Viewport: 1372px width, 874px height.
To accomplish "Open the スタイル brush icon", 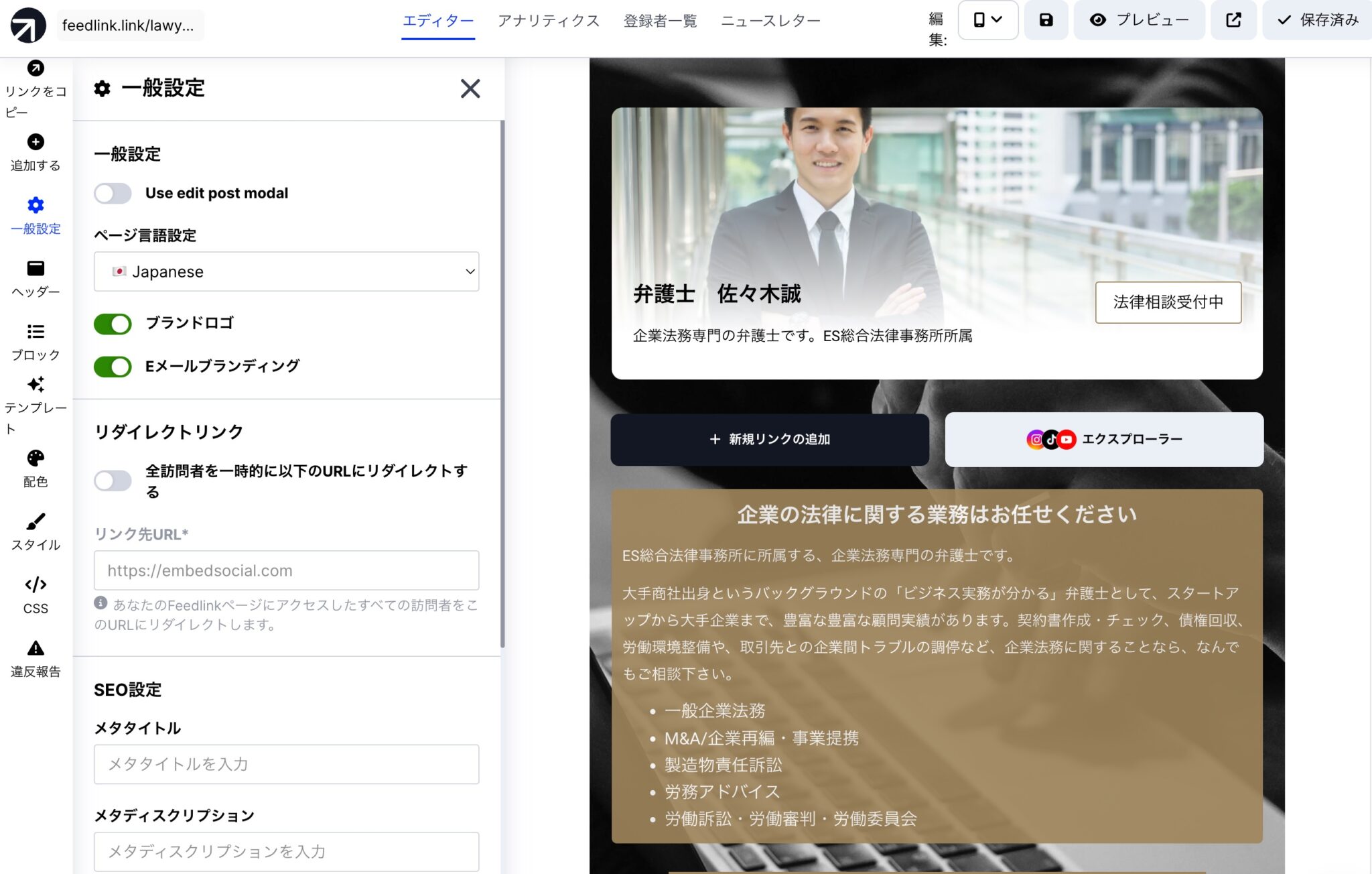I will pos(36,521).
